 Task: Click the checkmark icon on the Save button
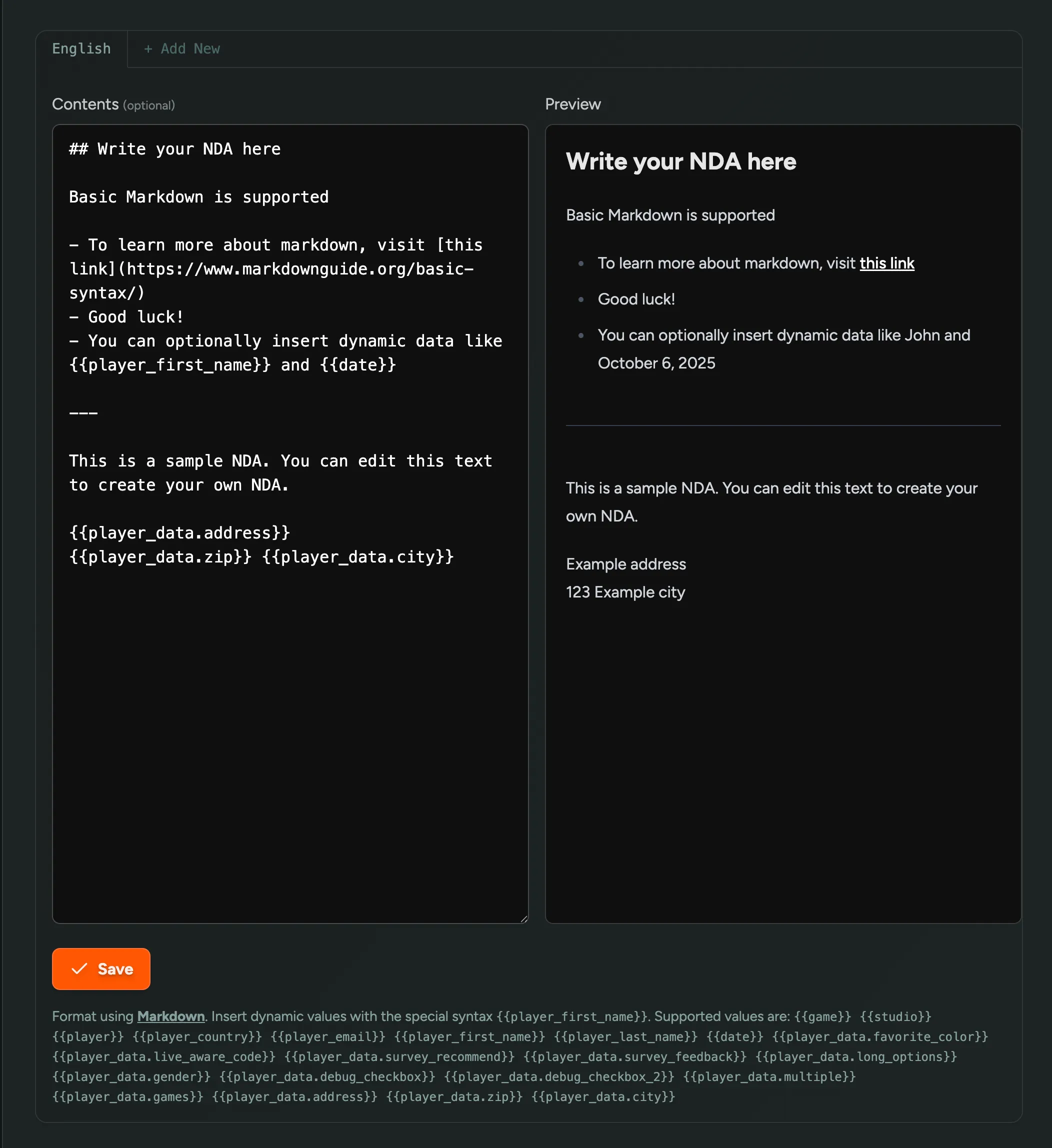pos(79,968)
